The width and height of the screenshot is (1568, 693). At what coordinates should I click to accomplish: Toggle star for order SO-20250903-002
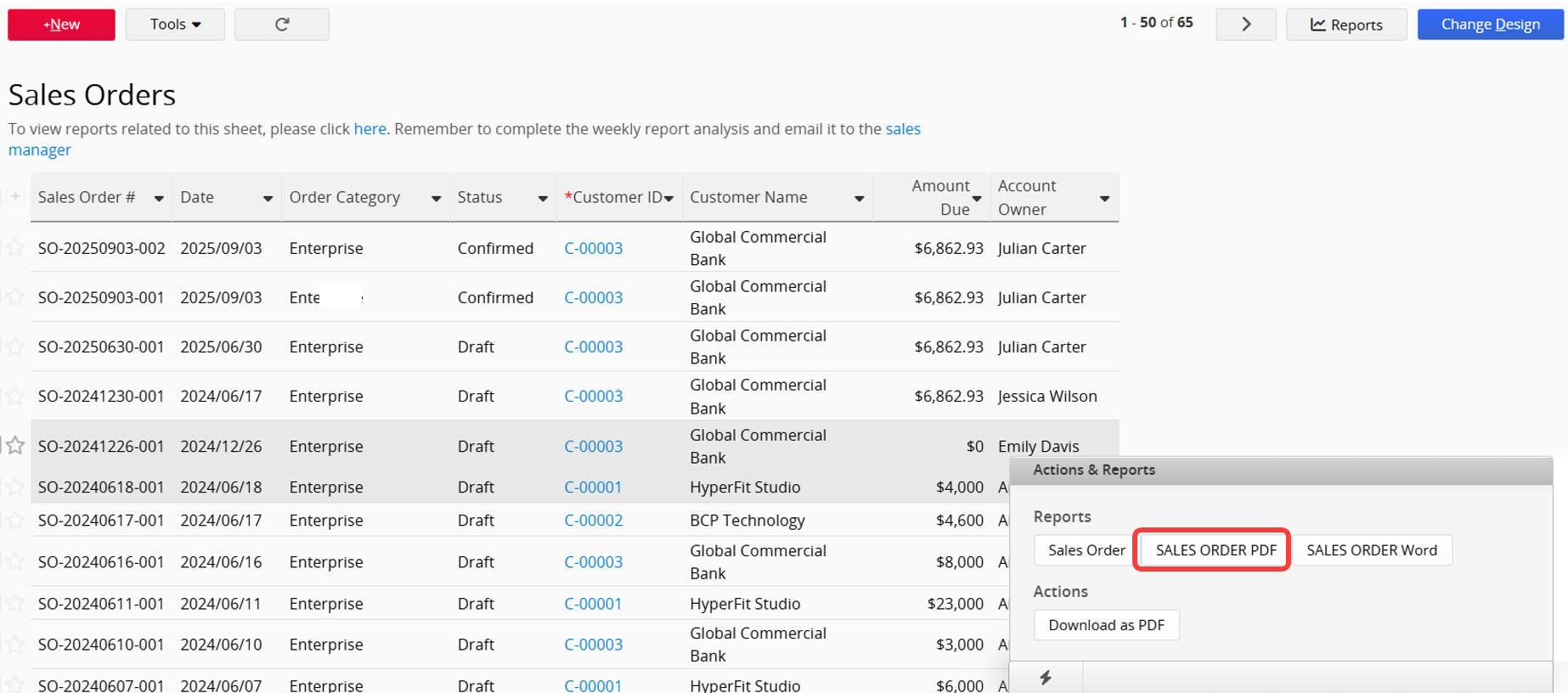point(15,248)
